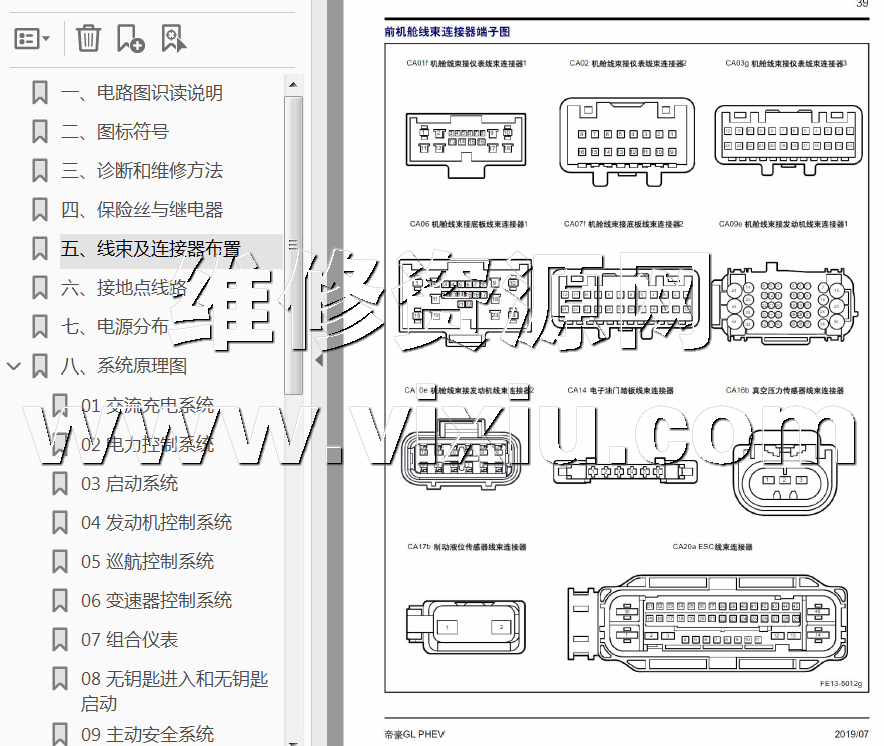
Task: Click the bookmark icon beside 二、图标符号
Action: coord(40,132)
